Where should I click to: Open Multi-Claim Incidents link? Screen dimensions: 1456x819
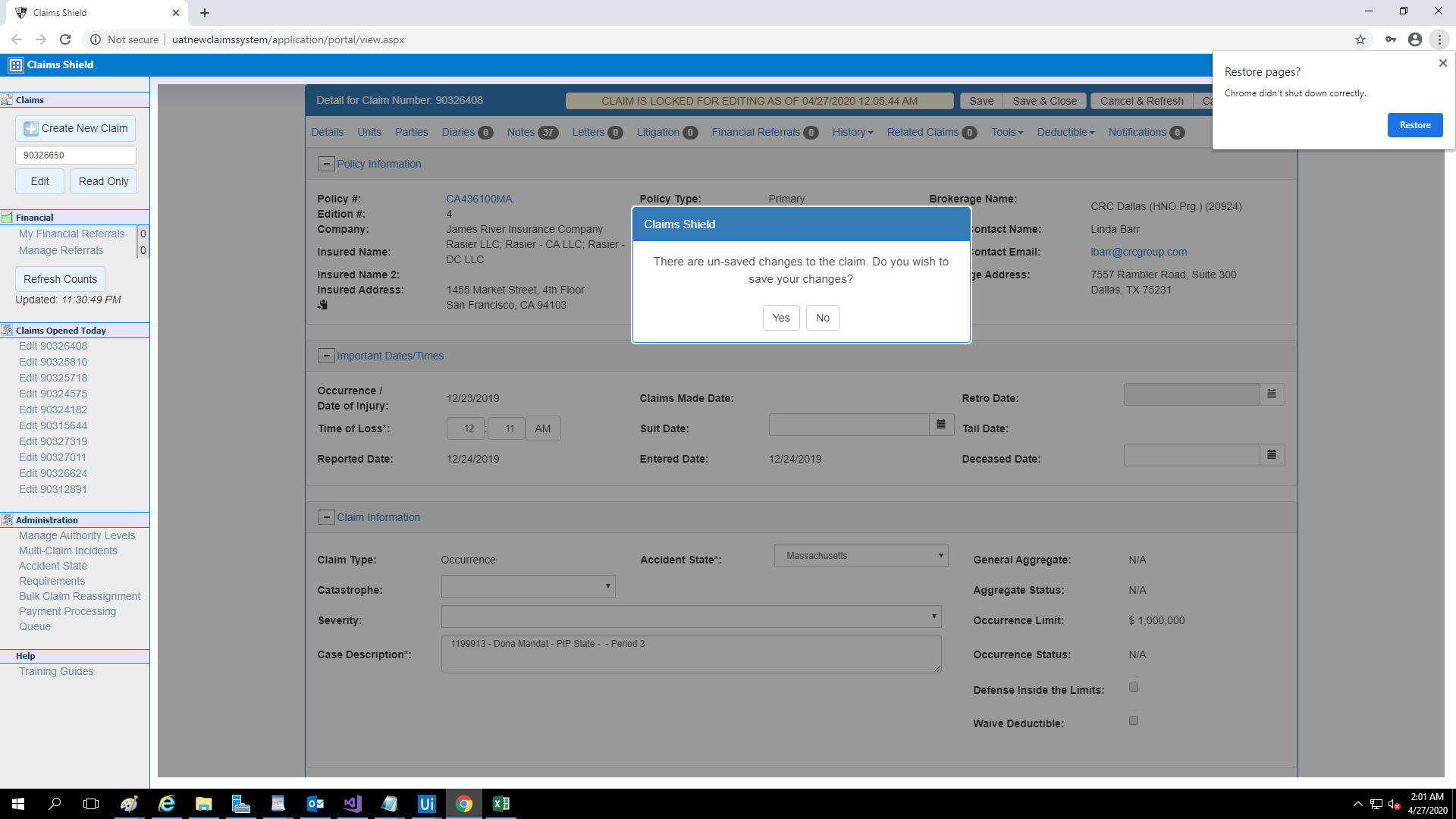pos(68,551)
